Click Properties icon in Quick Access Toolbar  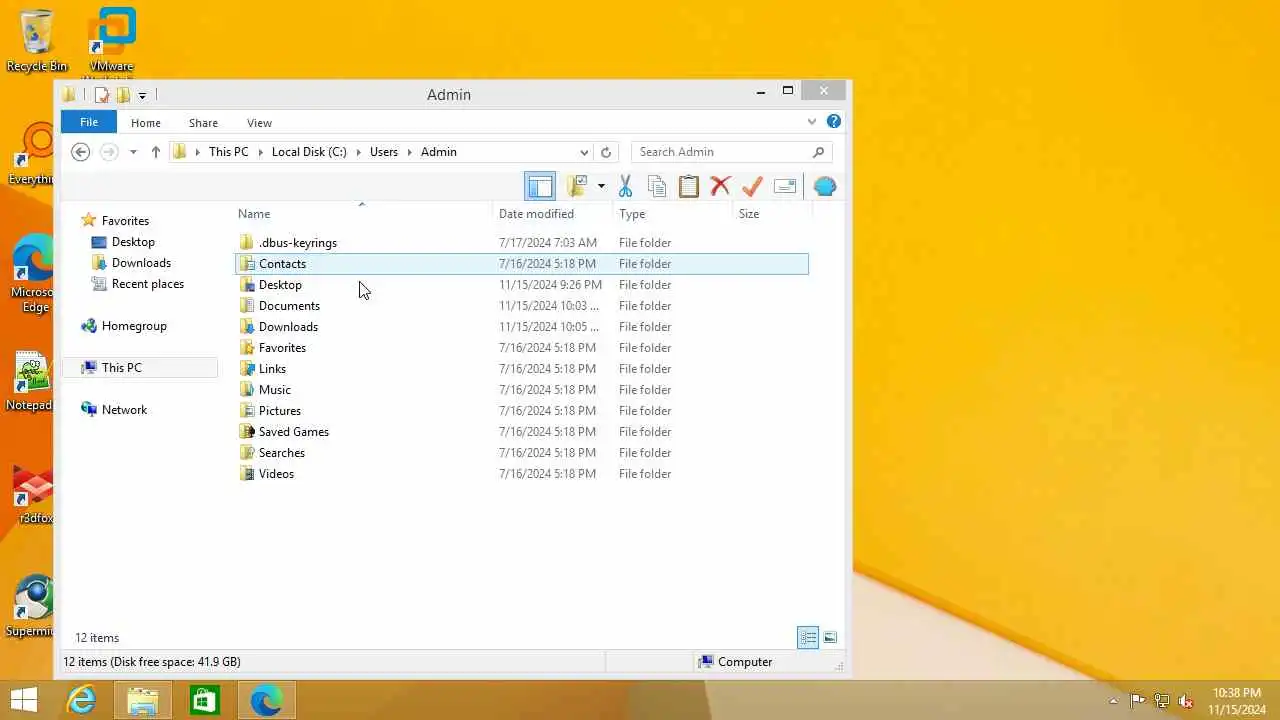point(101,95)
